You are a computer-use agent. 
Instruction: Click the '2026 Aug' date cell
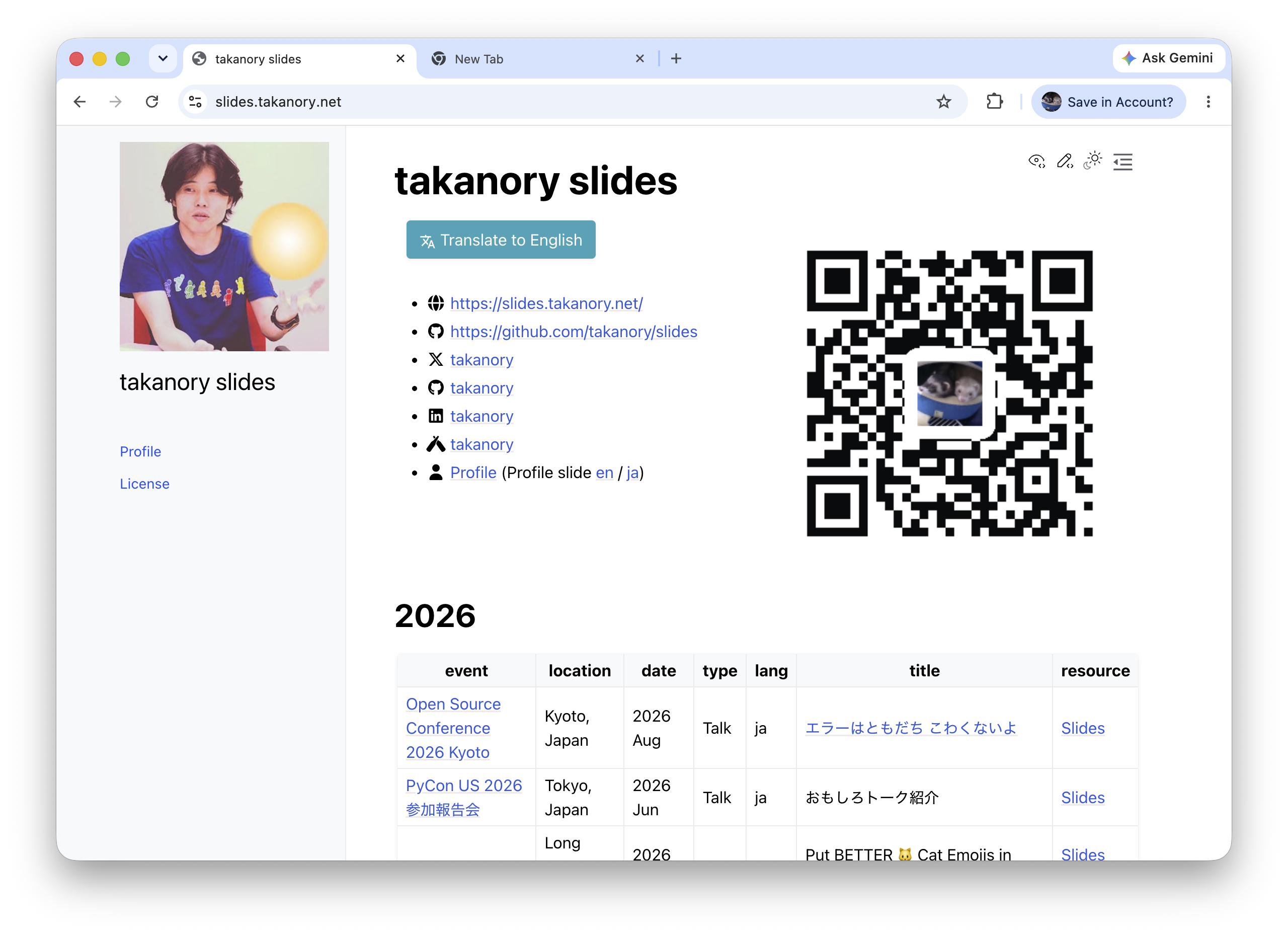click(x=658, y=728)
